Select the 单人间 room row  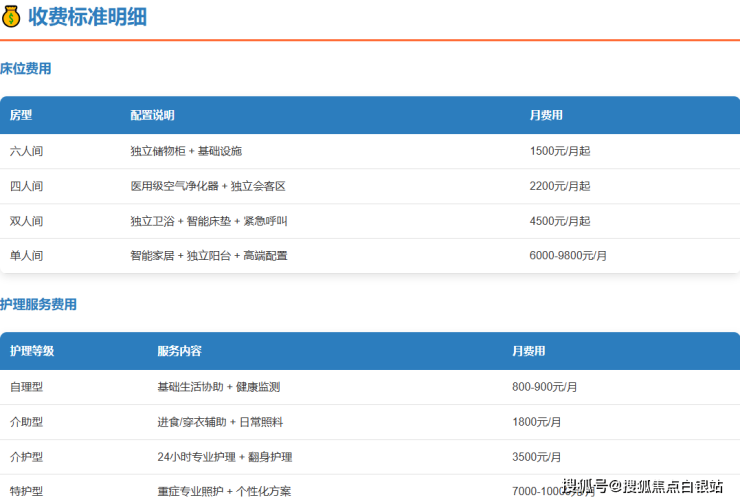(27, 256)
